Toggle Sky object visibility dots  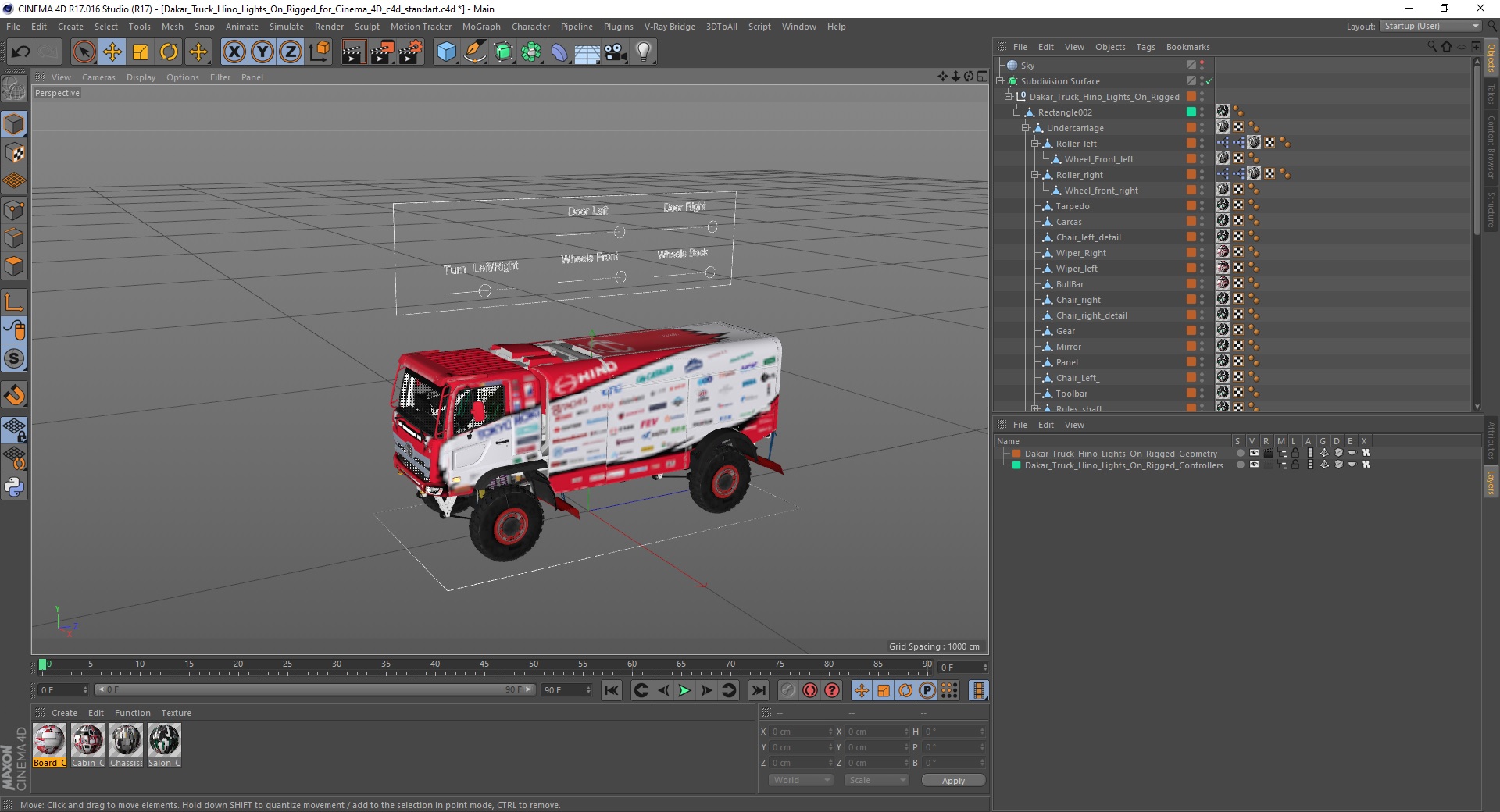[x=1202, y=66]
